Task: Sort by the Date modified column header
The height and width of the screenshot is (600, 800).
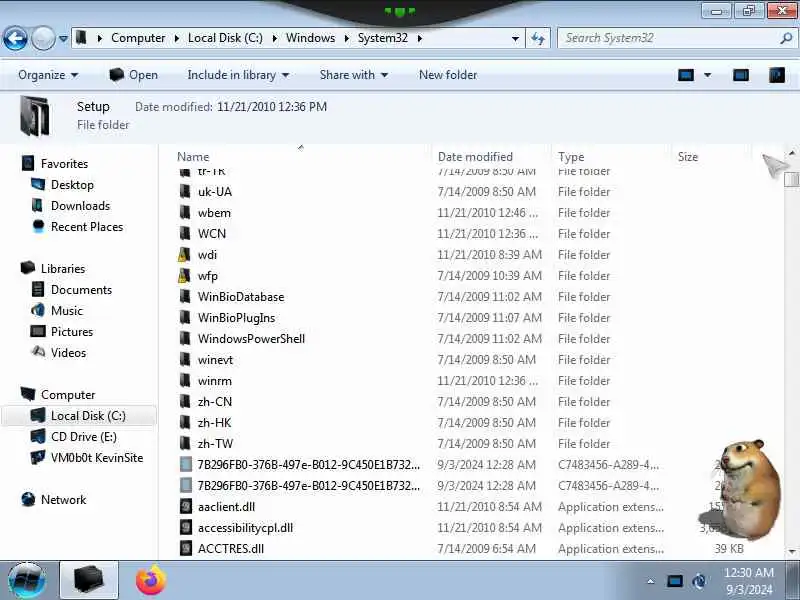Action: point(475,157)
